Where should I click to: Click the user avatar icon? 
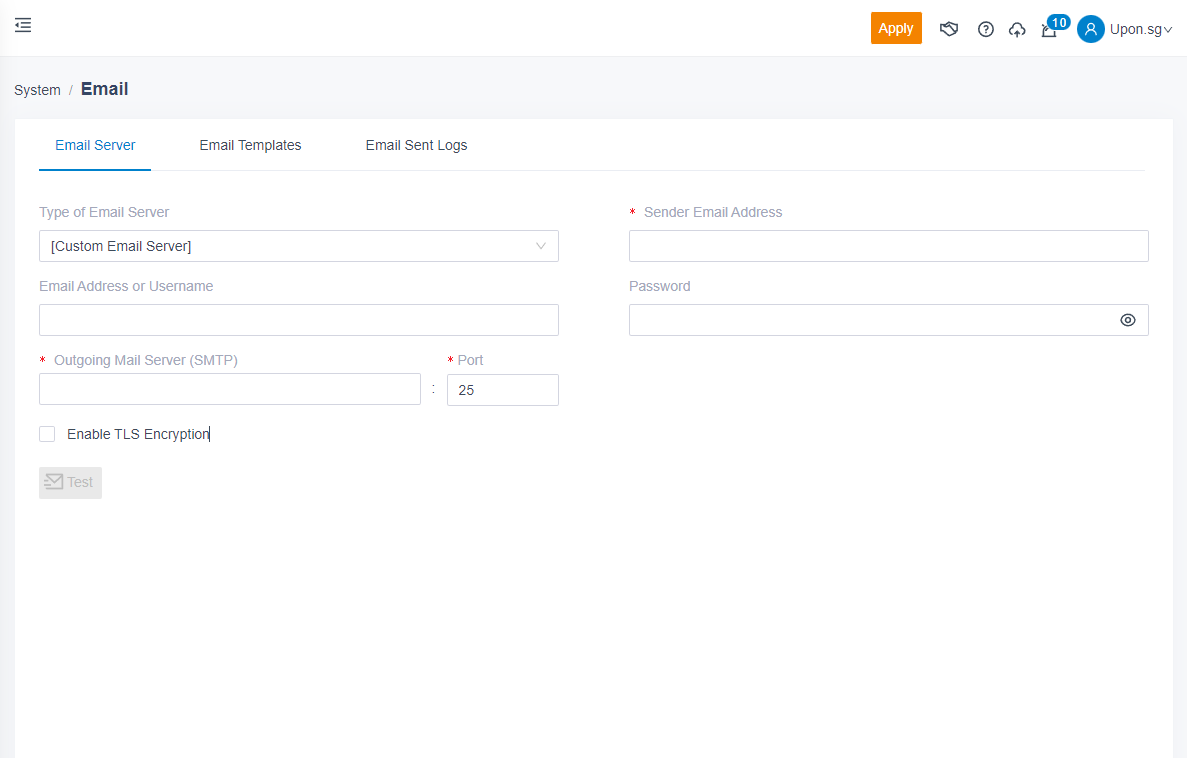coord(1090,29)
